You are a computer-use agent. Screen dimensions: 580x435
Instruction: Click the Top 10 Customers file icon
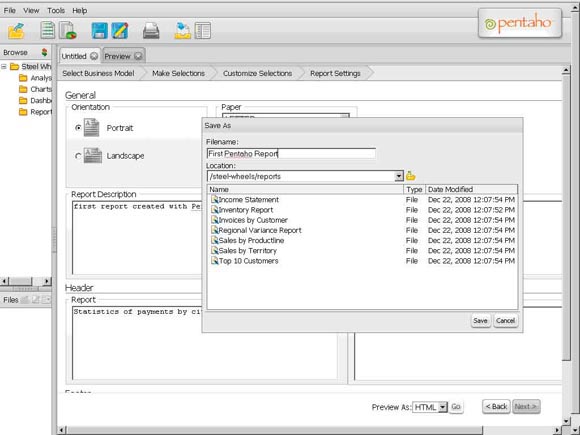coord(215,261)
